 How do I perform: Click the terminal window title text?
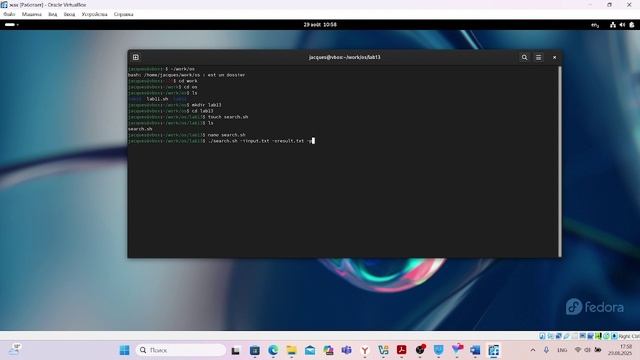pos(344,58)
